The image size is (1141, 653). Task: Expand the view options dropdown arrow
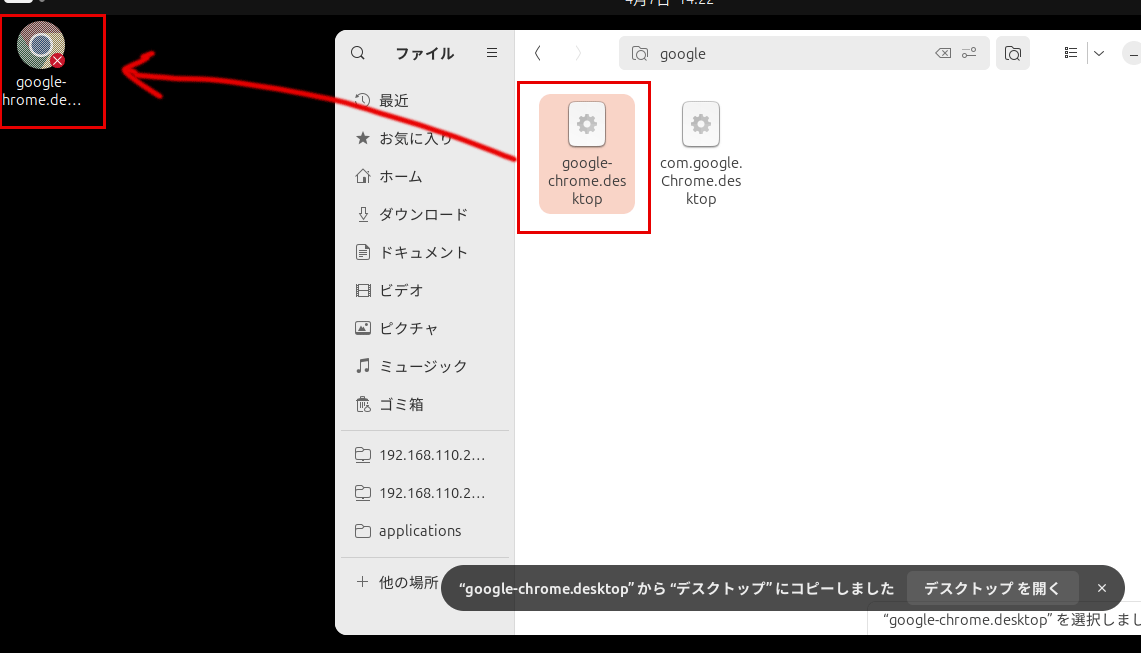[1099, 53]
